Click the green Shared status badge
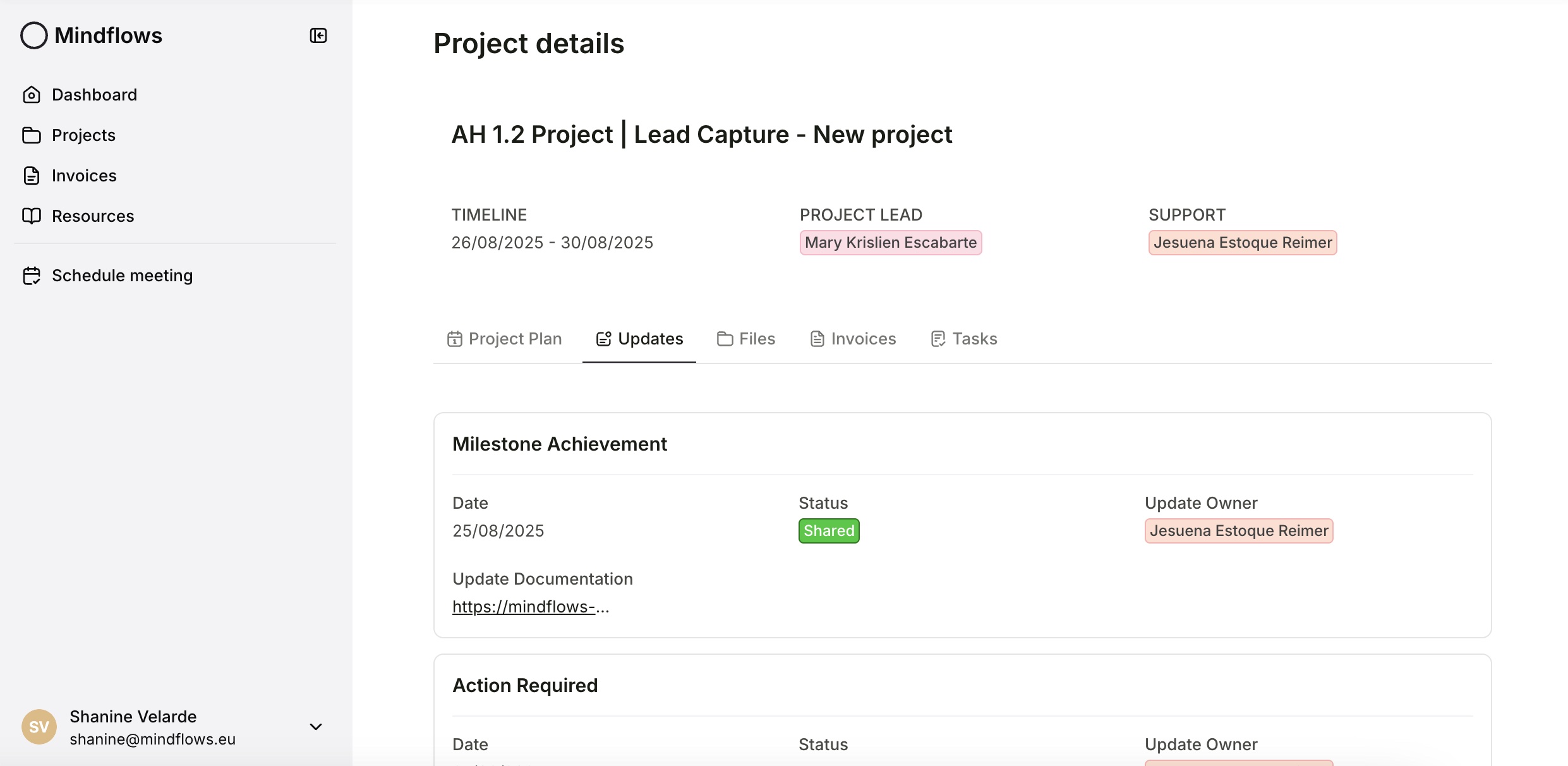 click(x=828, y=530)
